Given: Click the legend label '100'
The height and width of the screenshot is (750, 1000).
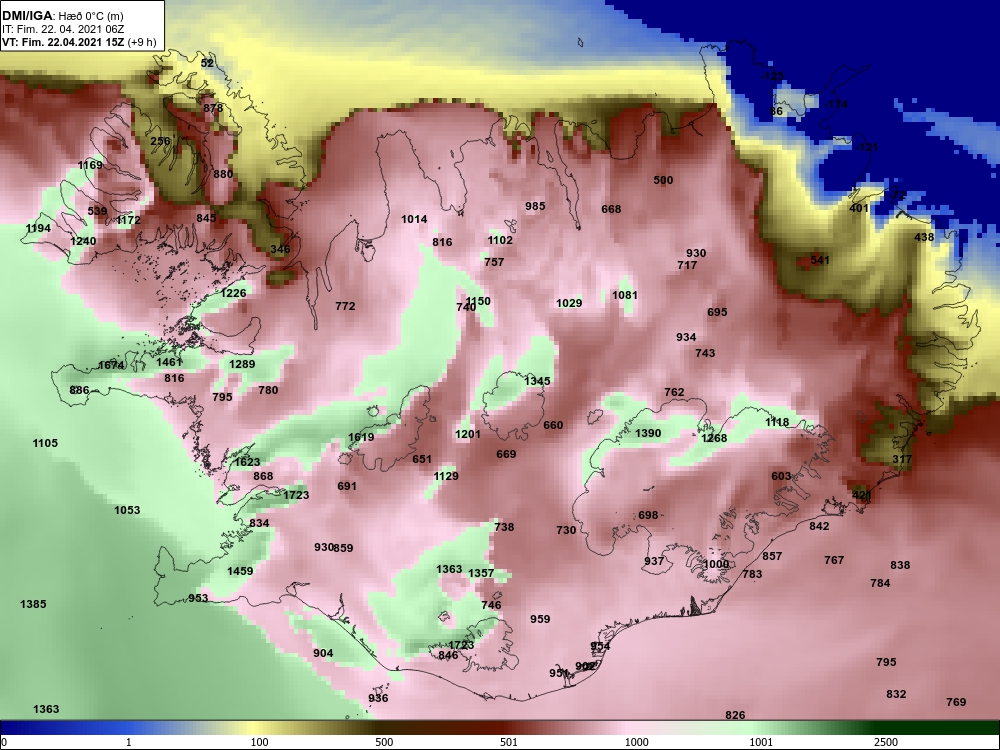Looking at the screenshot, I should (259, 742).
